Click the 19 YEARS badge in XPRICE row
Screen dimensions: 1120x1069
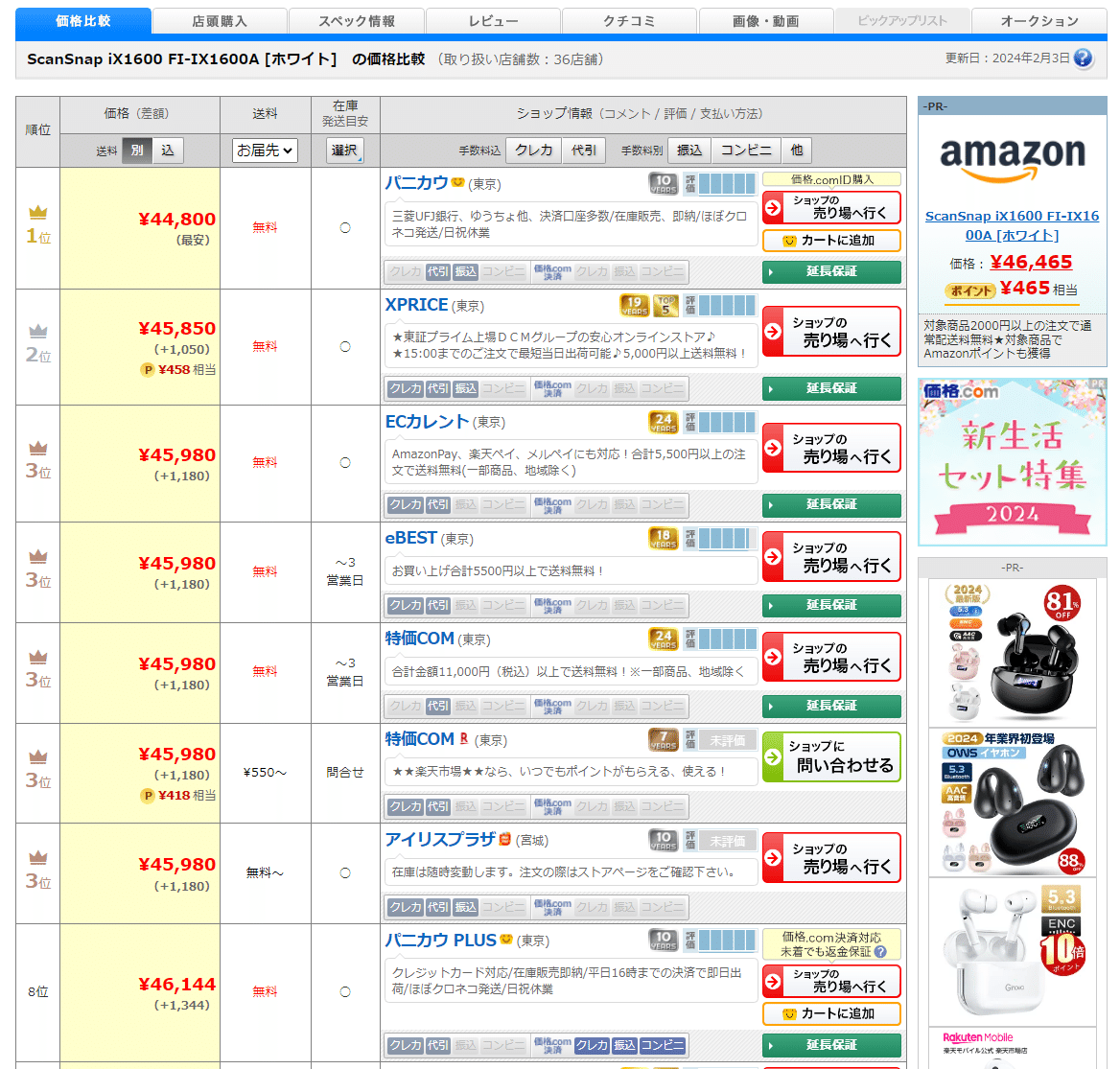[634, 306]
